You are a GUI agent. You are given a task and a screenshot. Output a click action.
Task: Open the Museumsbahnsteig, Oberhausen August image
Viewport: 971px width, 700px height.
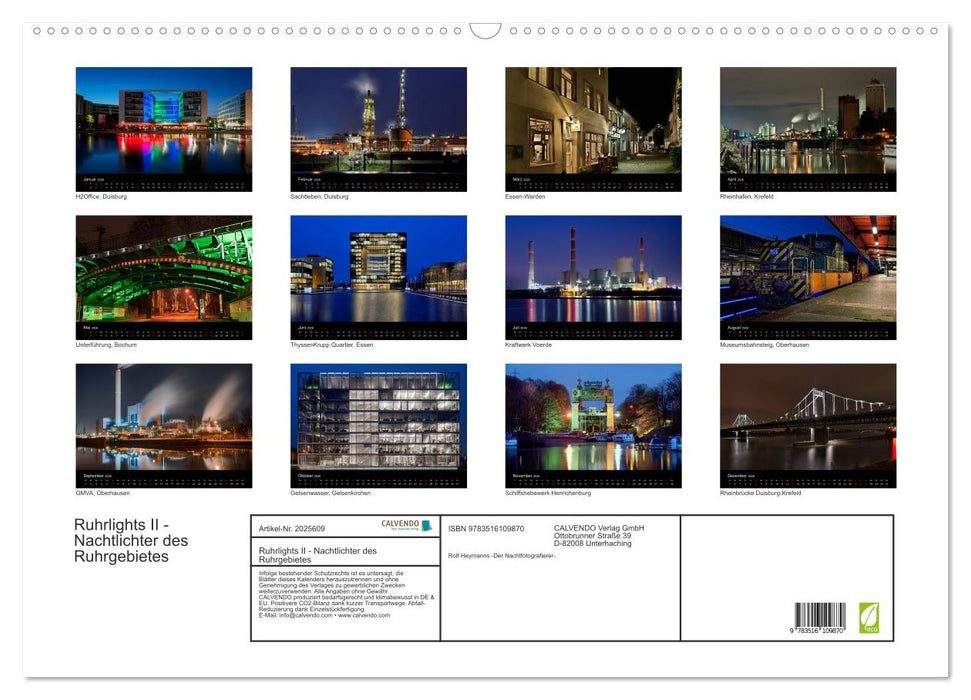click(808, 277)
